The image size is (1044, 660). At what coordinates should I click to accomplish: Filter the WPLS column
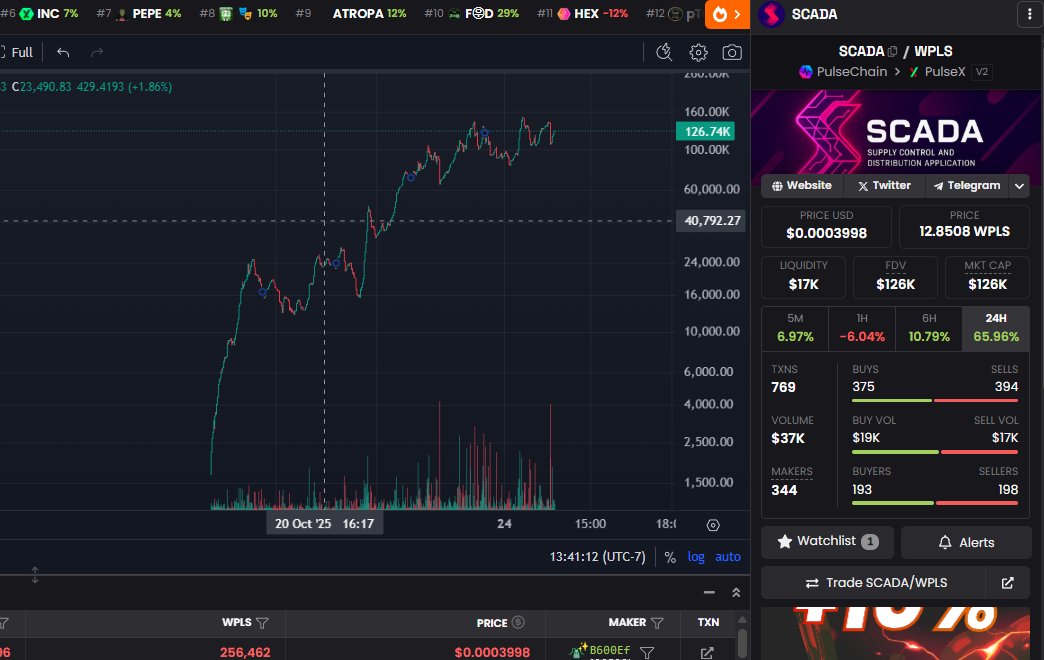click(x=262, y=623)
